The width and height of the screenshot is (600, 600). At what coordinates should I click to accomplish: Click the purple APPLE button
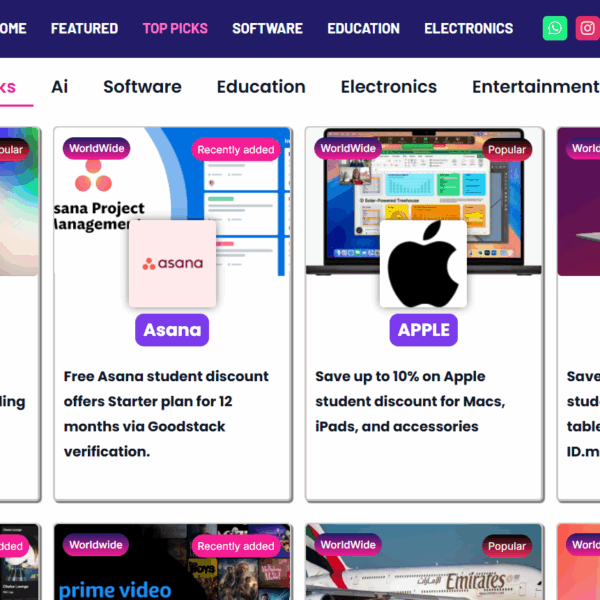tap(424, 330)
